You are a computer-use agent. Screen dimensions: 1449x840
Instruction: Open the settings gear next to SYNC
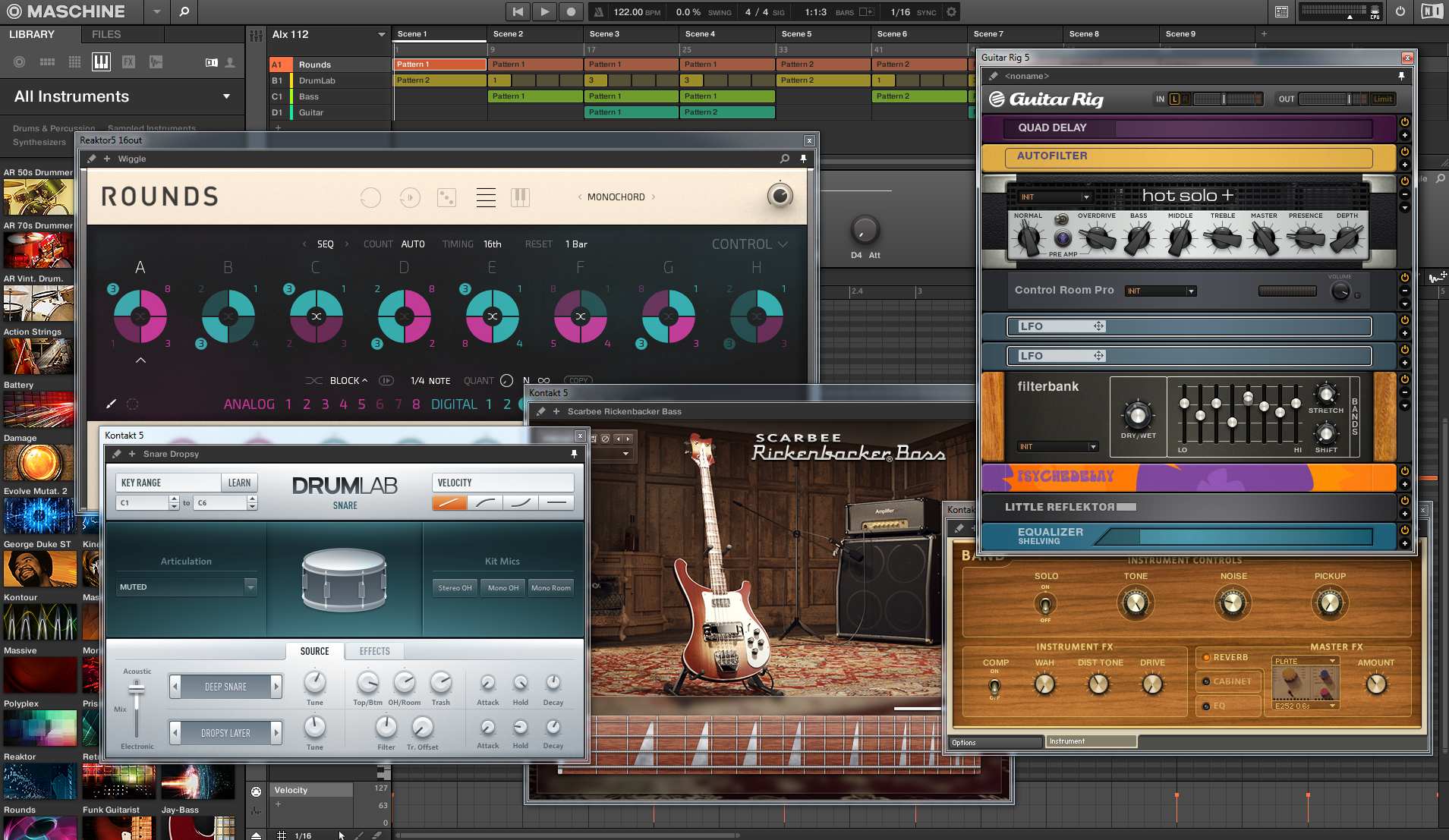(x=951, y=12)
